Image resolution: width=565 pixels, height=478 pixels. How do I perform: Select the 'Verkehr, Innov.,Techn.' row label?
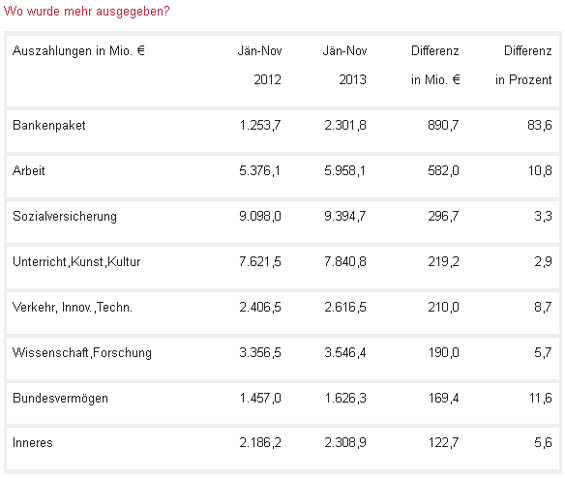click(x=72, y=307)
